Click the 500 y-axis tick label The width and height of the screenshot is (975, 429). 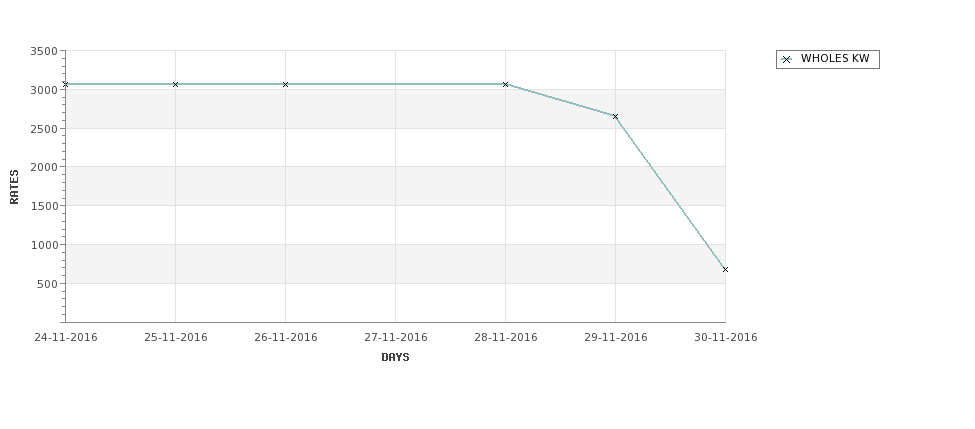[x=48, y=284]
